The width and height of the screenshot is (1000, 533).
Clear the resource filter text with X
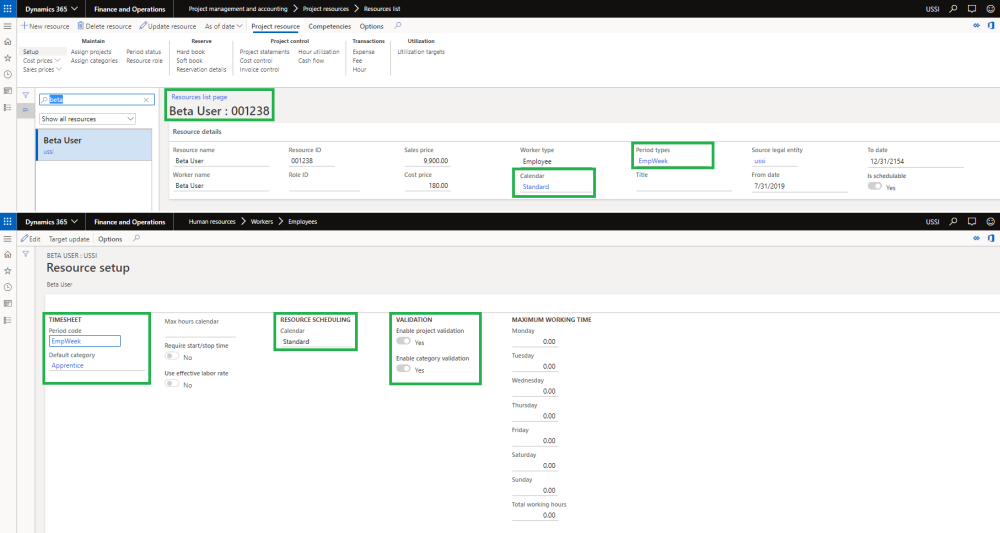146,100
